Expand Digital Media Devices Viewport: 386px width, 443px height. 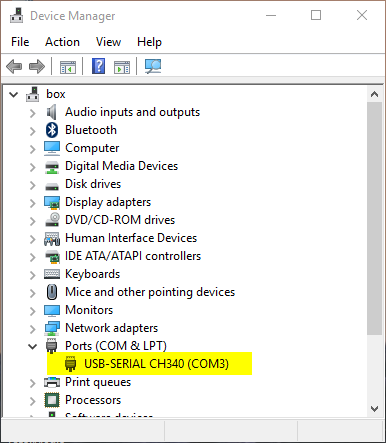33,167
